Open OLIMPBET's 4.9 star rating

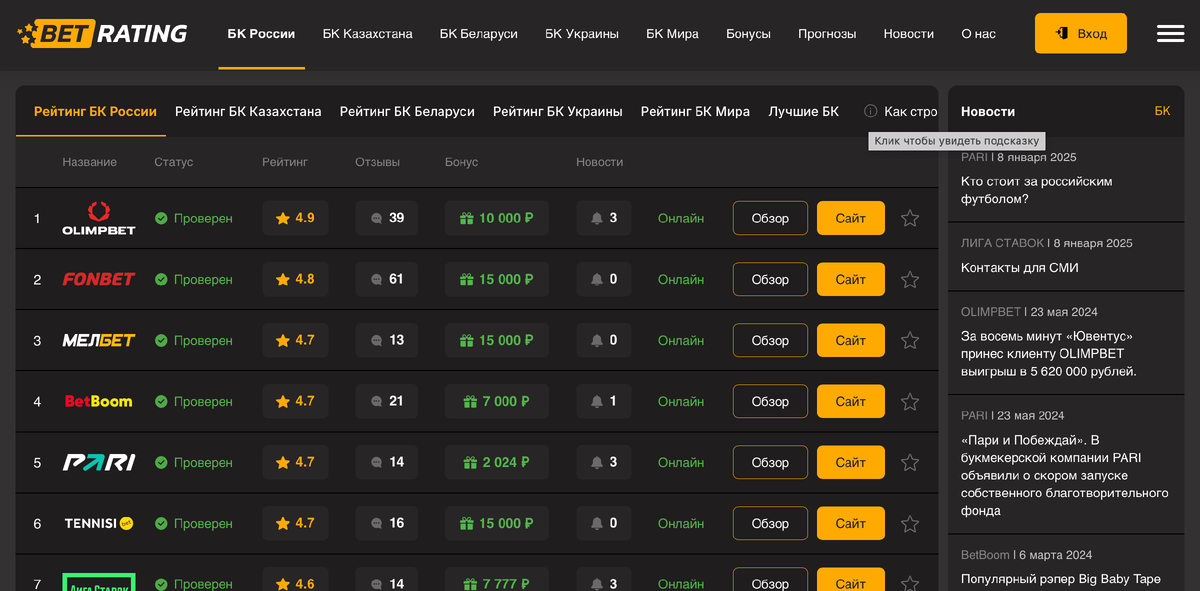(x=295, y=218)
